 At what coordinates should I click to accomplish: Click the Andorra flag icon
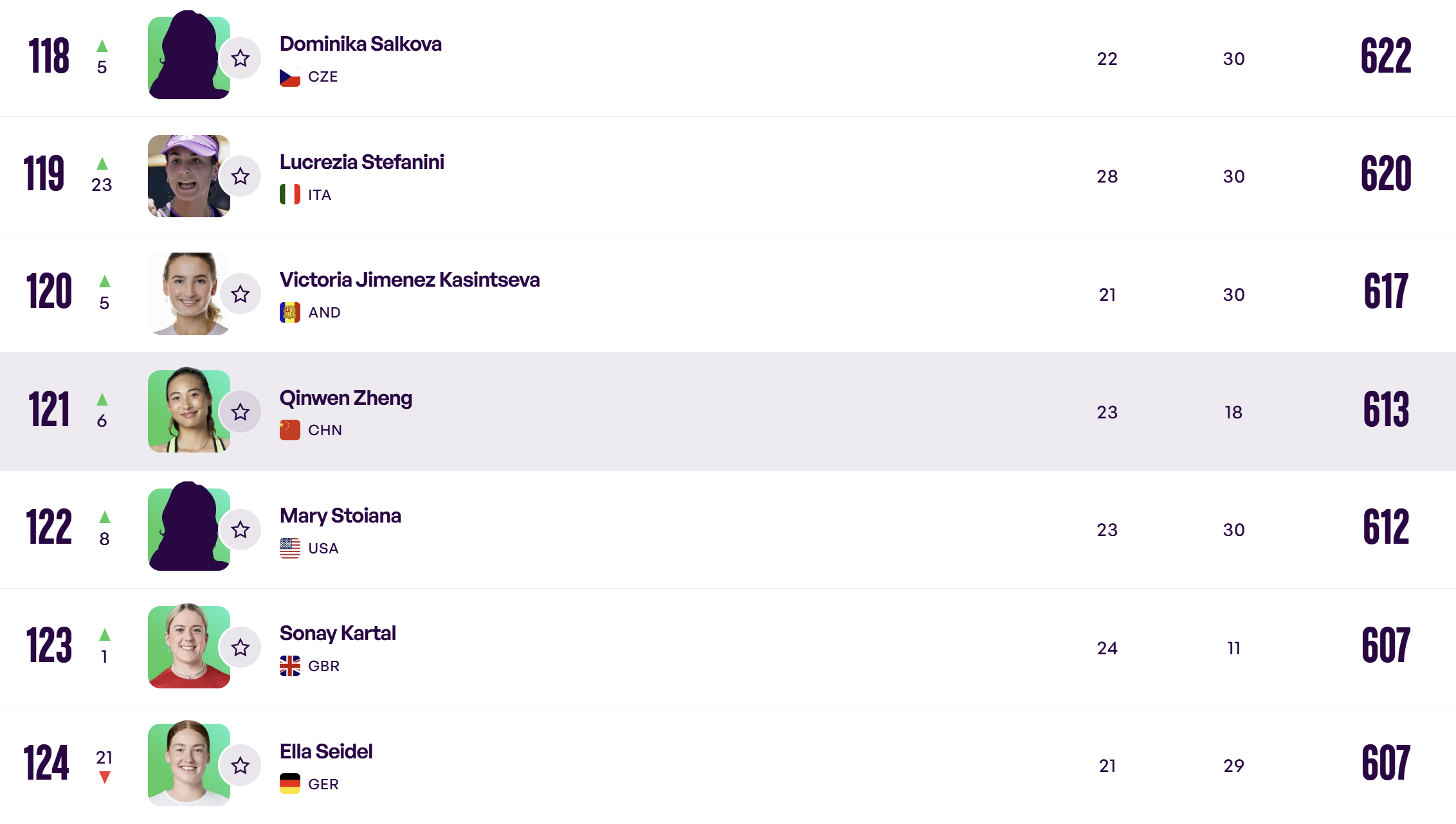tap(290, 312)
